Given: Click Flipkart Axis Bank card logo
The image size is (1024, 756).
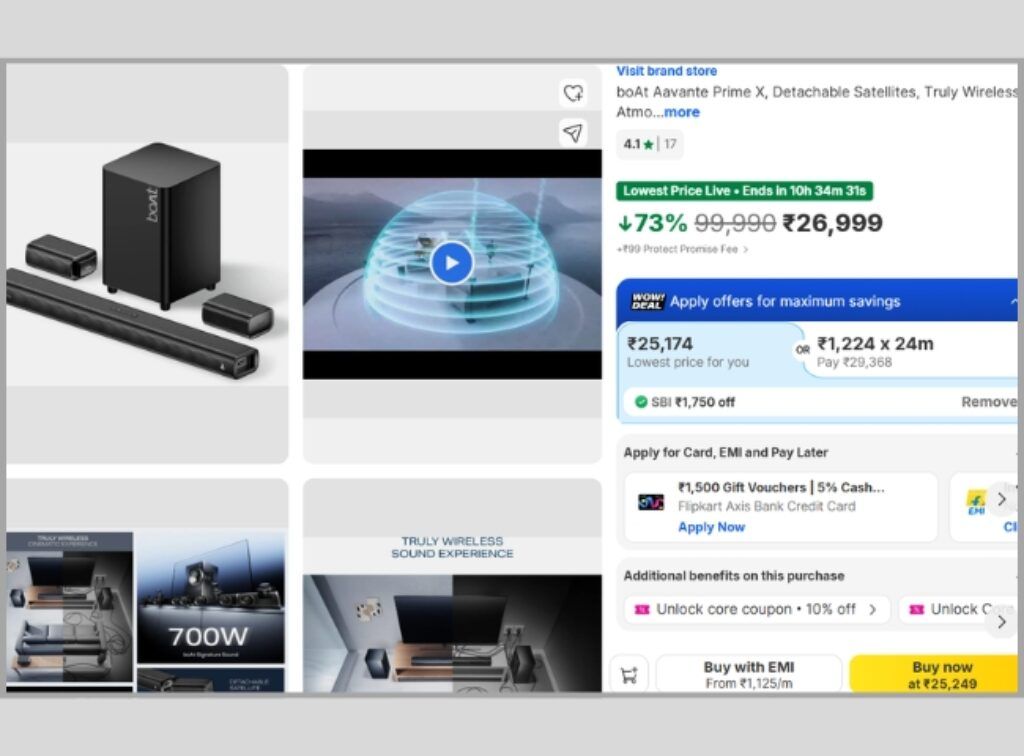Looking at the screenshot, I should pos(650,502).
